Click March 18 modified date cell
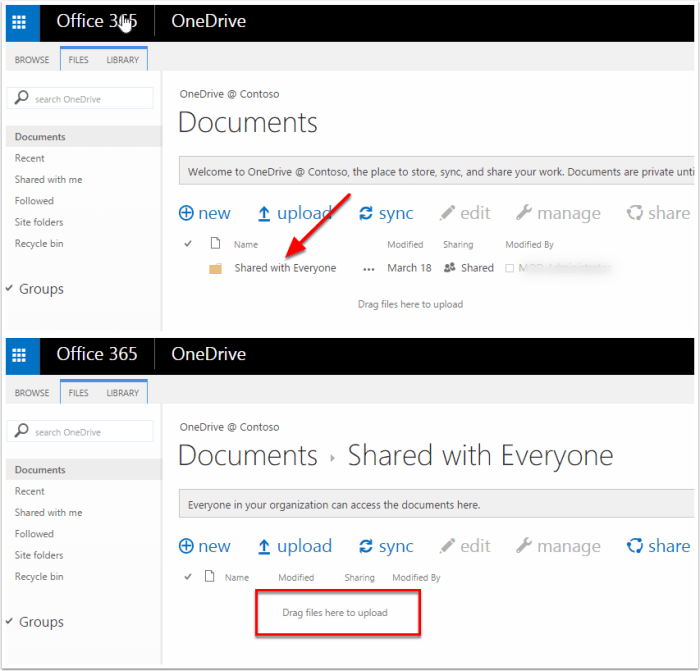Screen dimensions: 700x671 pyautogui.click(x=409, y=268)
